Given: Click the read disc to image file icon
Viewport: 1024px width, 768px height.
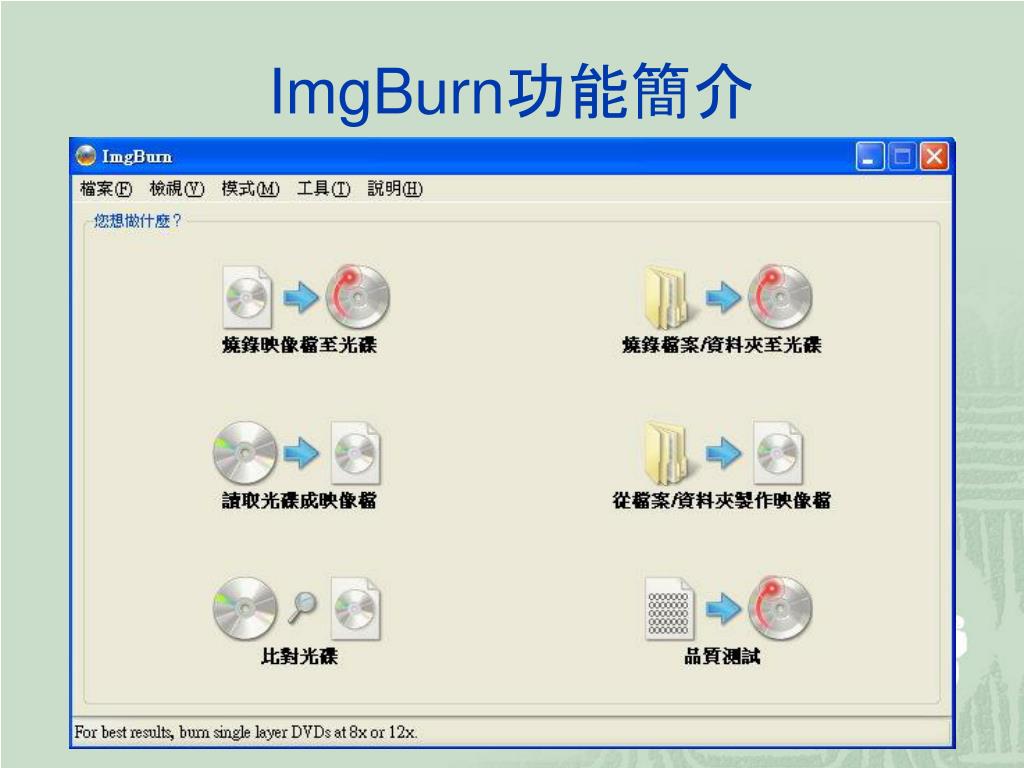Looking at the screenshot, I should click(297, 453).
